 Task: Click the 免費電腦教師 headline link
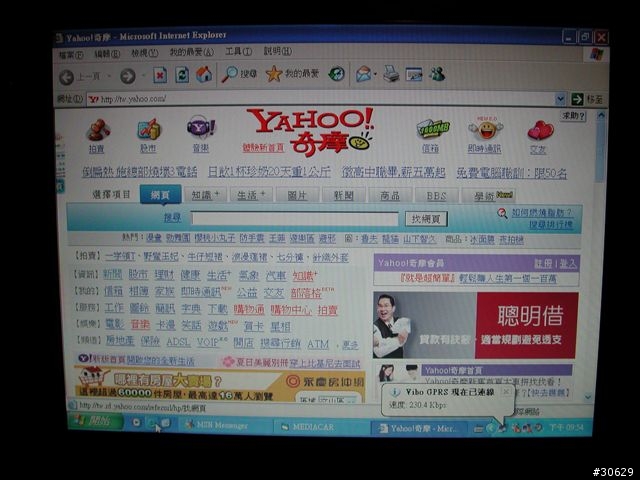[x=511, y=173]
